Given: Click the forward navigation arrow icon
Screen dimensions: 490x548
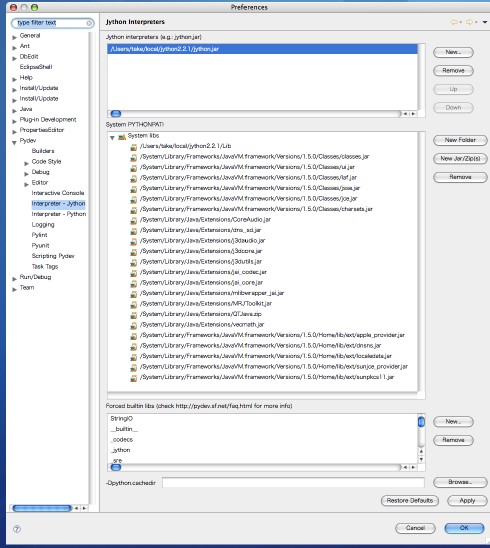Looking at the screenshot, I should pos(469,22).
